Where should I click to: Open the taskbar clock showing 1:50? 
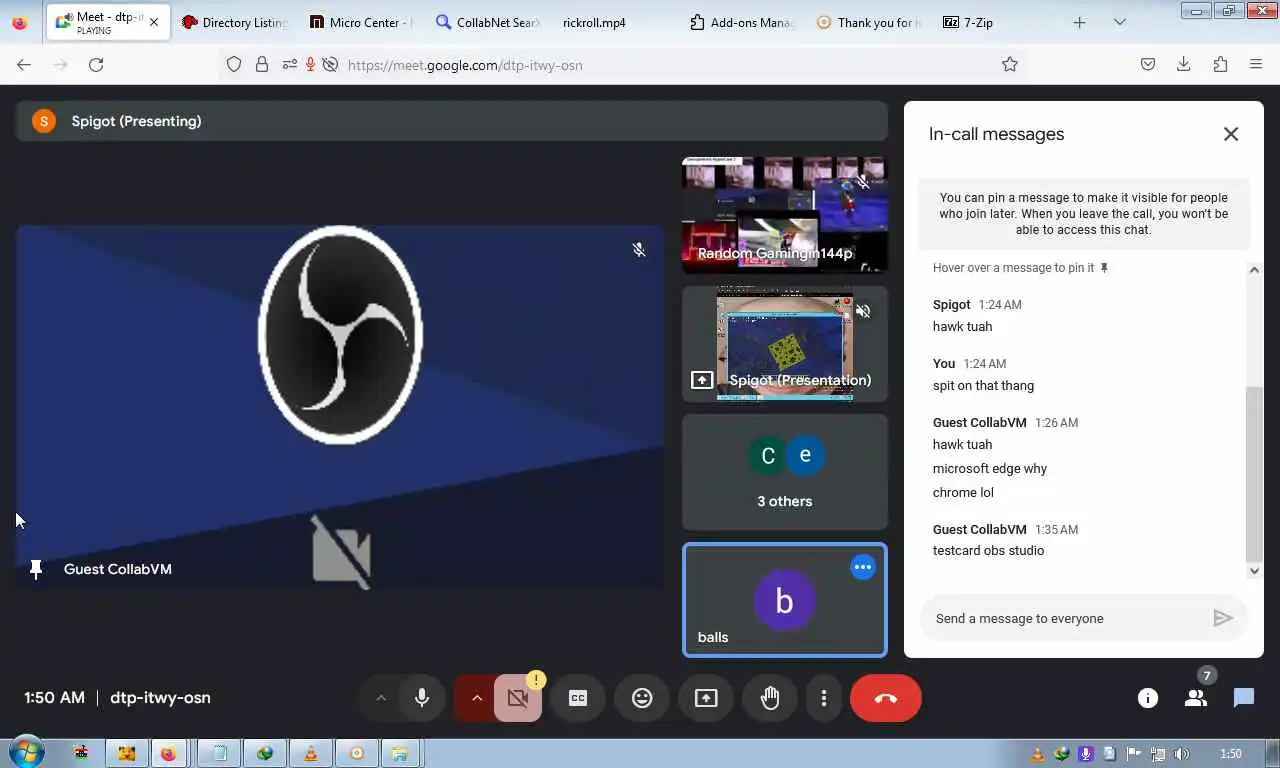click(x=1231, y=754)
